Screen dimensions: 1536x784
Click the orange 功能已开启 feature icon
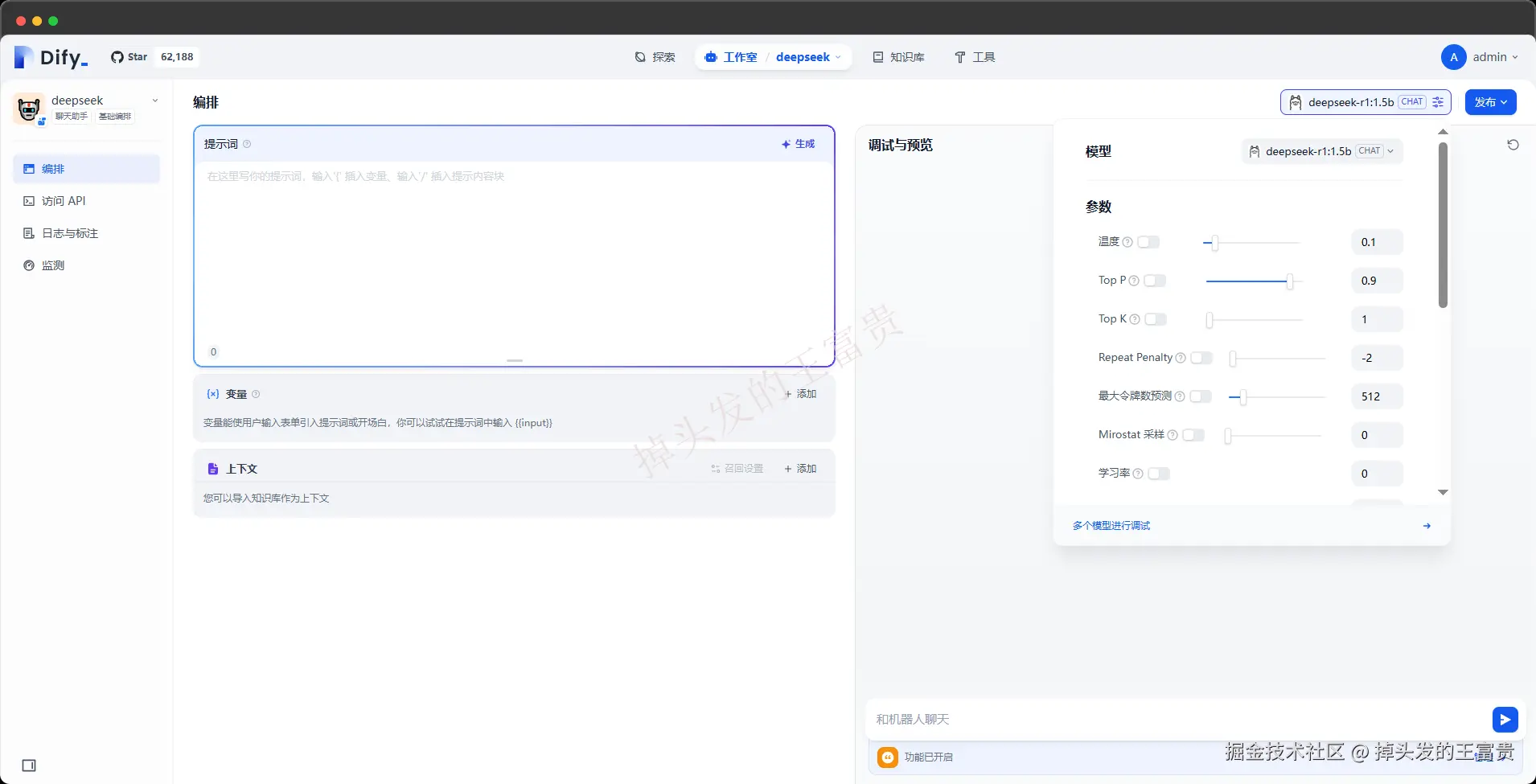pos(888,757)
